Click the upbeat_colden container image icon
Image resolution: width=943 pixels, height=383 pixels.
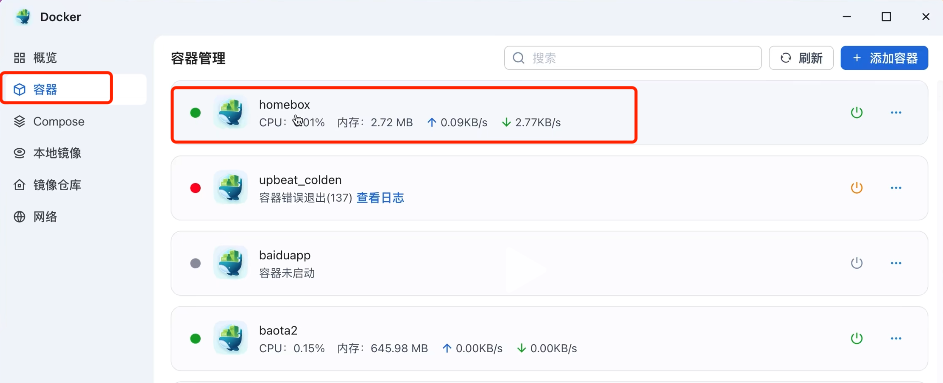point(230,188)
